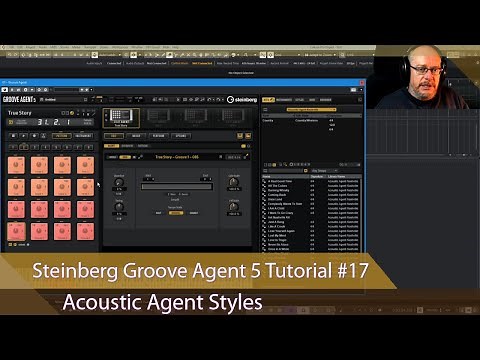The image size is (480, 360).
Task: Click the True Story kit name
Action: click(20, 113)
